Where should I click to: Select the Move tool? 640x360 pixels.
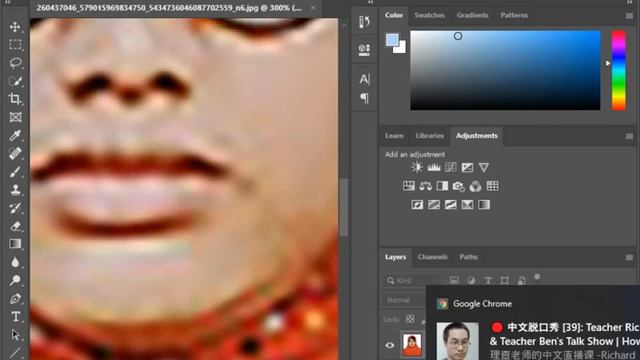pyautogui.click(x=15, y=27)
